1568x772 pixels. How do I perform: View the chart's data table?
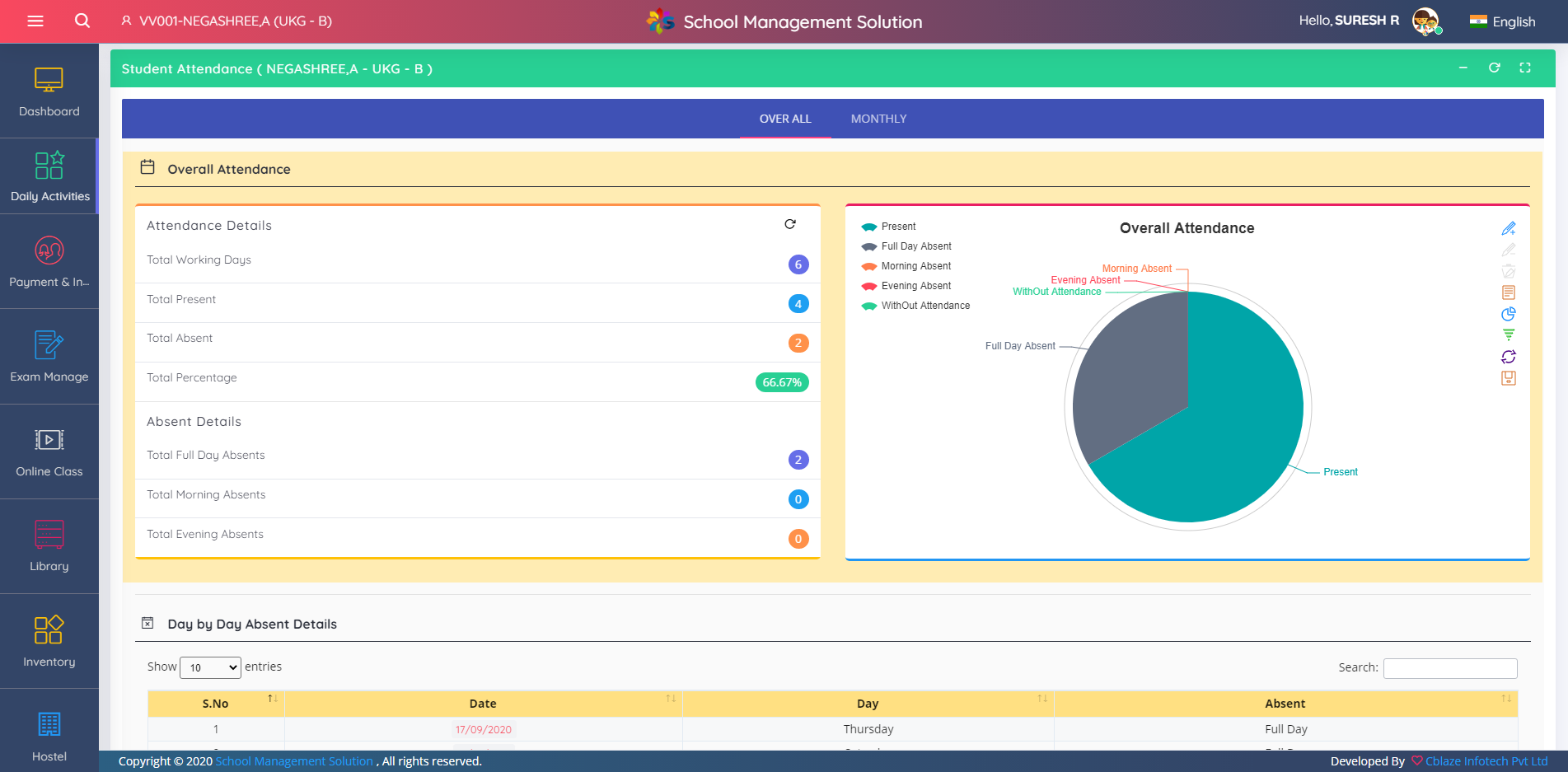1509,292
